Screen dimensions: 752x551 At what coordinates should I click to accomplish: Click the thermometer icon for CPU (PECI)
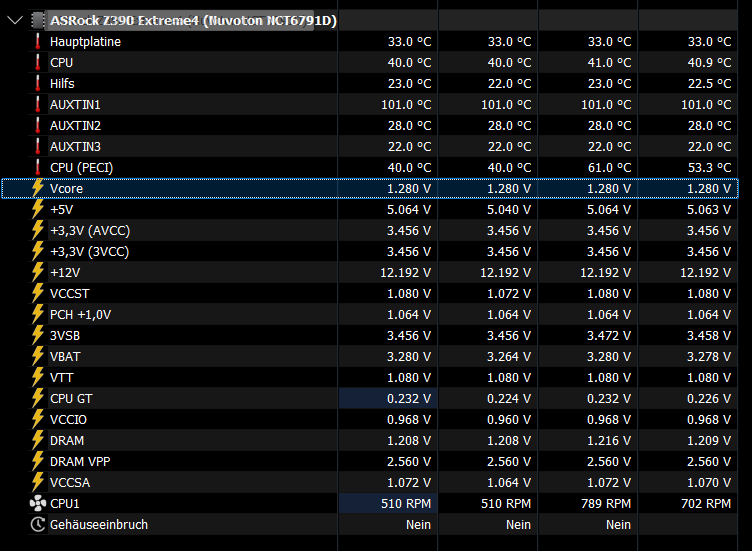pos(38,168)
